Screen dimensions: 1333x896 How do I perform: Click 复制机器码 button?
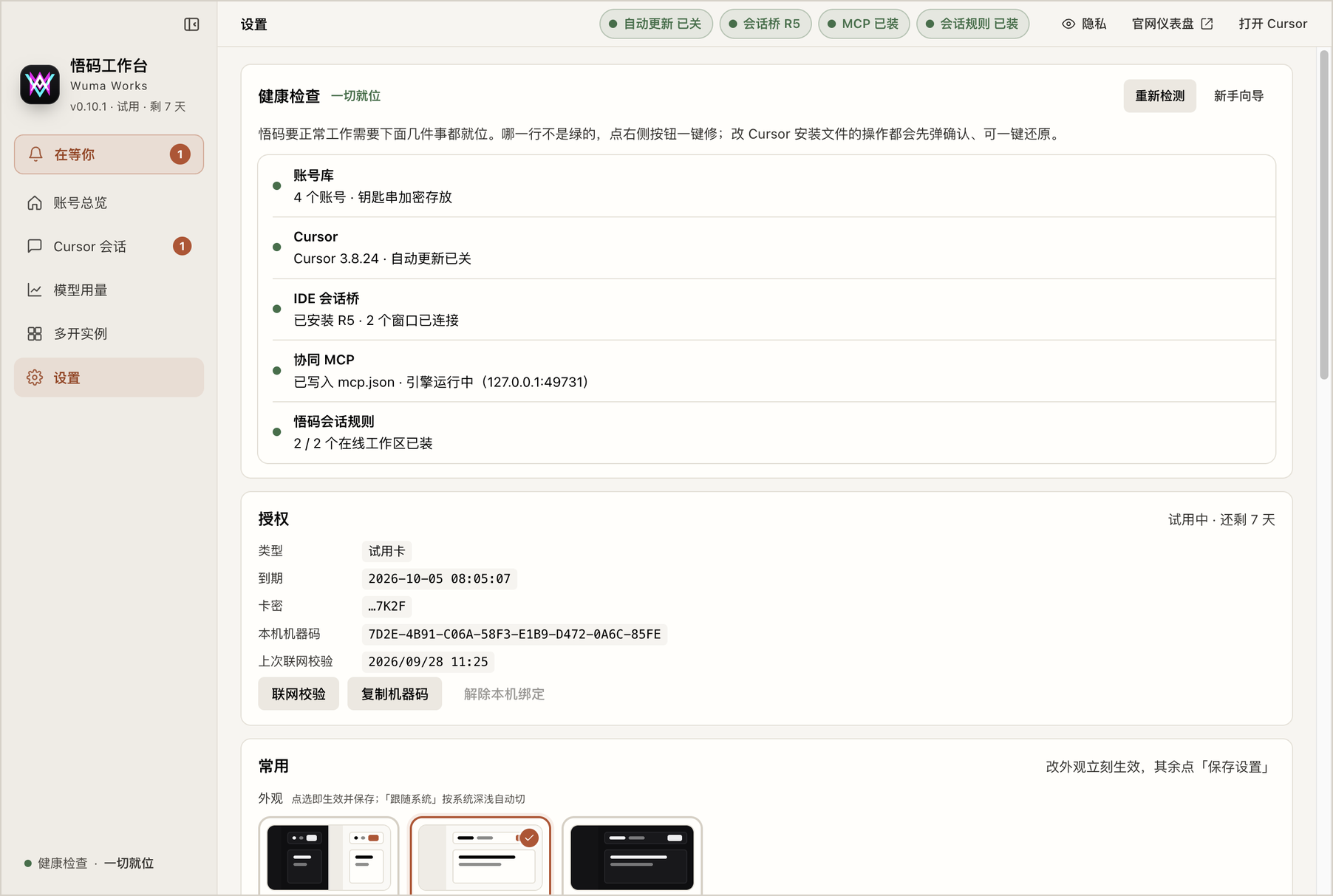[x=395, y=694]
